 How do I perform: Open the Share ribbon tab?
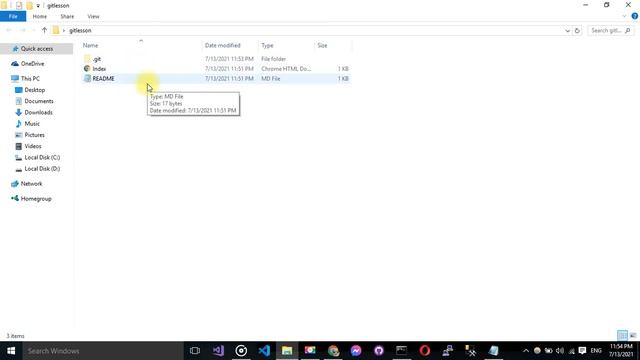click(x=67, y=16)
